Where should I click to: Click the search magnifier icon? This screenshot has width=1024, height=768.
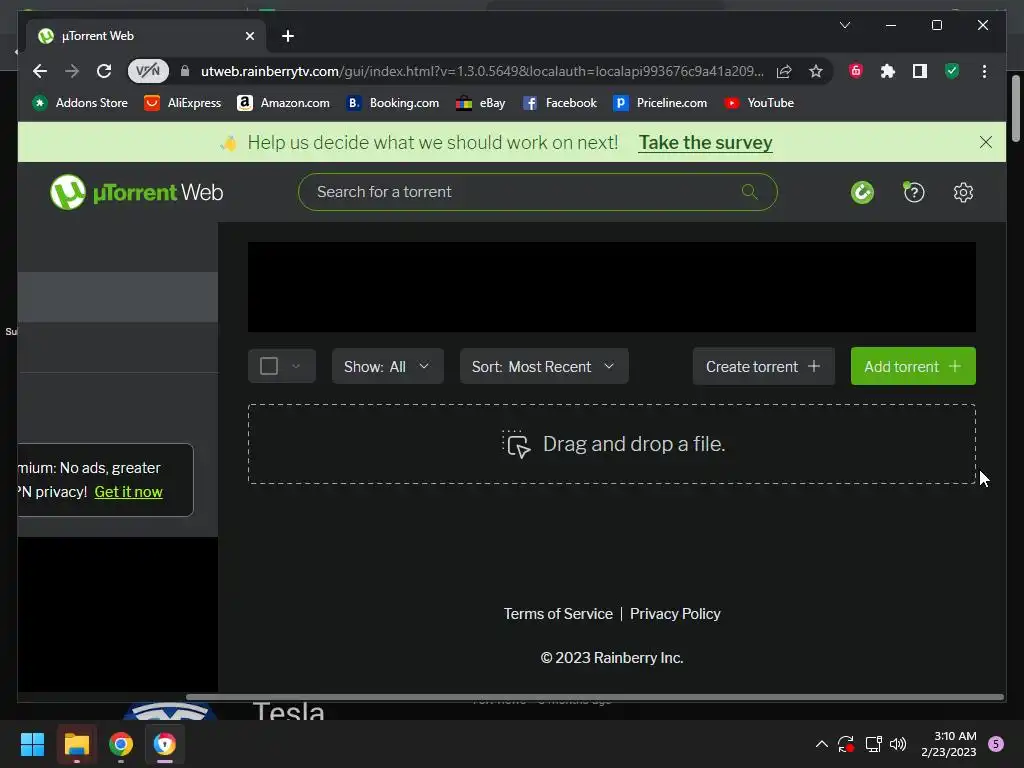click(749, 191)
